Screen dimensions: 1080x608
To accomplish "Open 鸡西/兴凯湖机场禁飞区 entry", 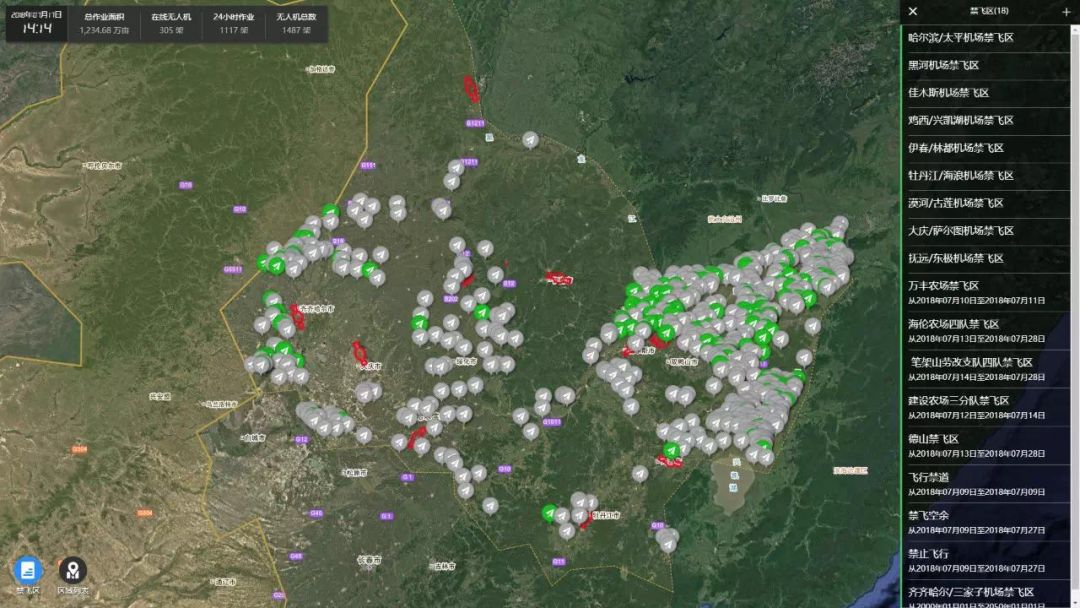I will click(960, 120).
